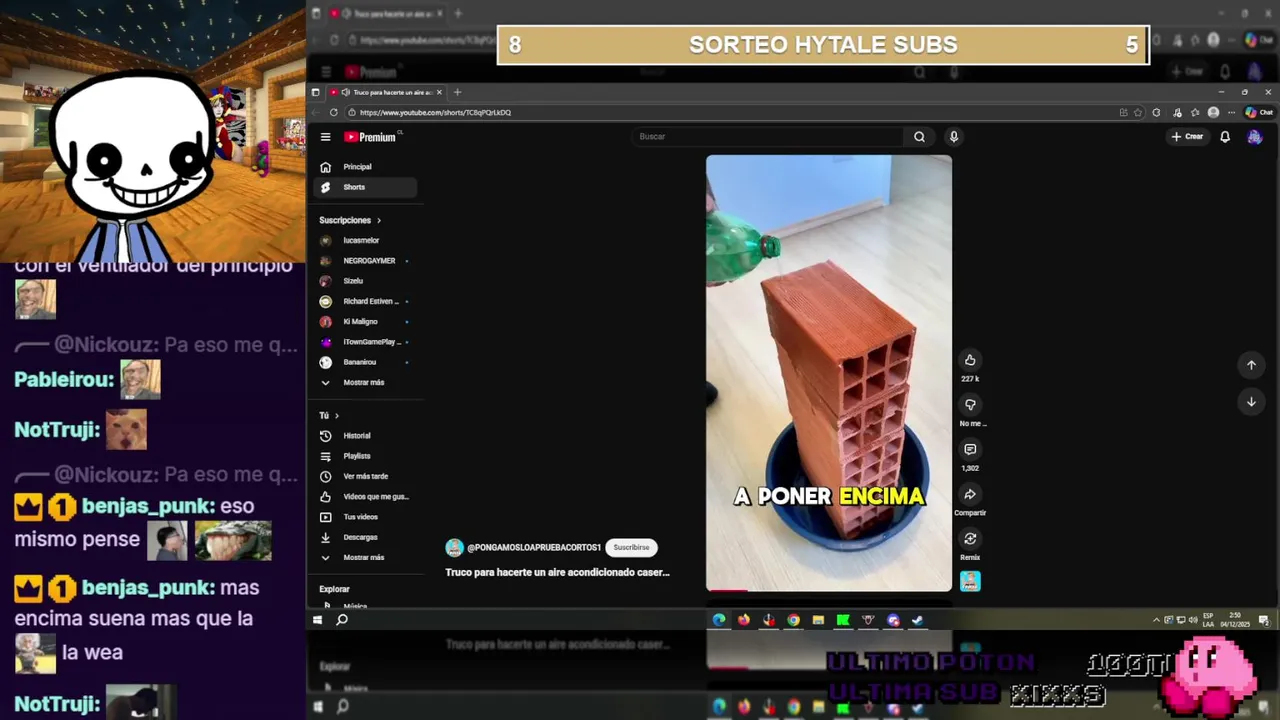
Task: Open Bananirou subscription channel
Action: click(366, 362)
